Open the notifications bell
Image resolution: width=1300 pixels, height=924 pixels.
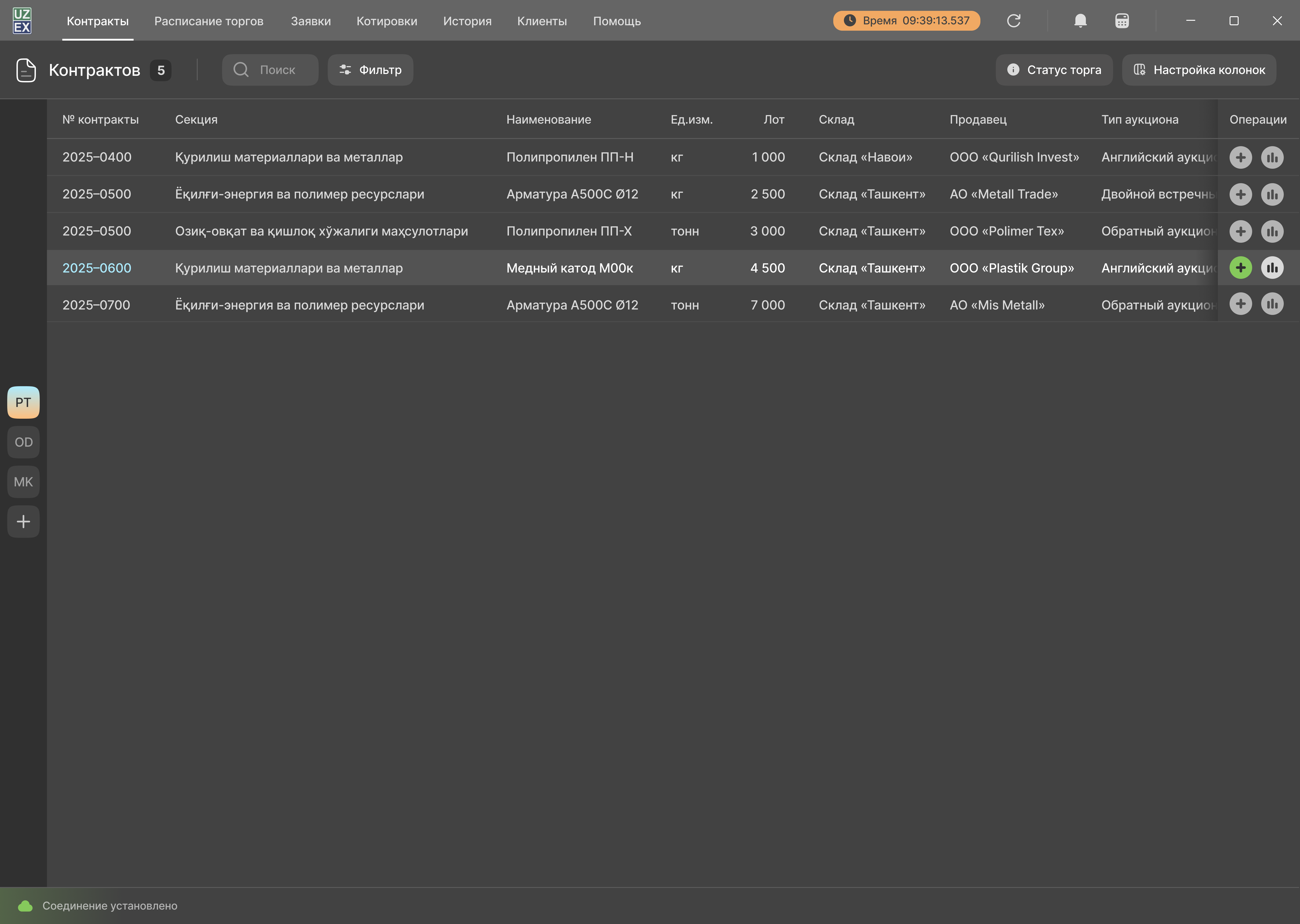point(1080,21)
